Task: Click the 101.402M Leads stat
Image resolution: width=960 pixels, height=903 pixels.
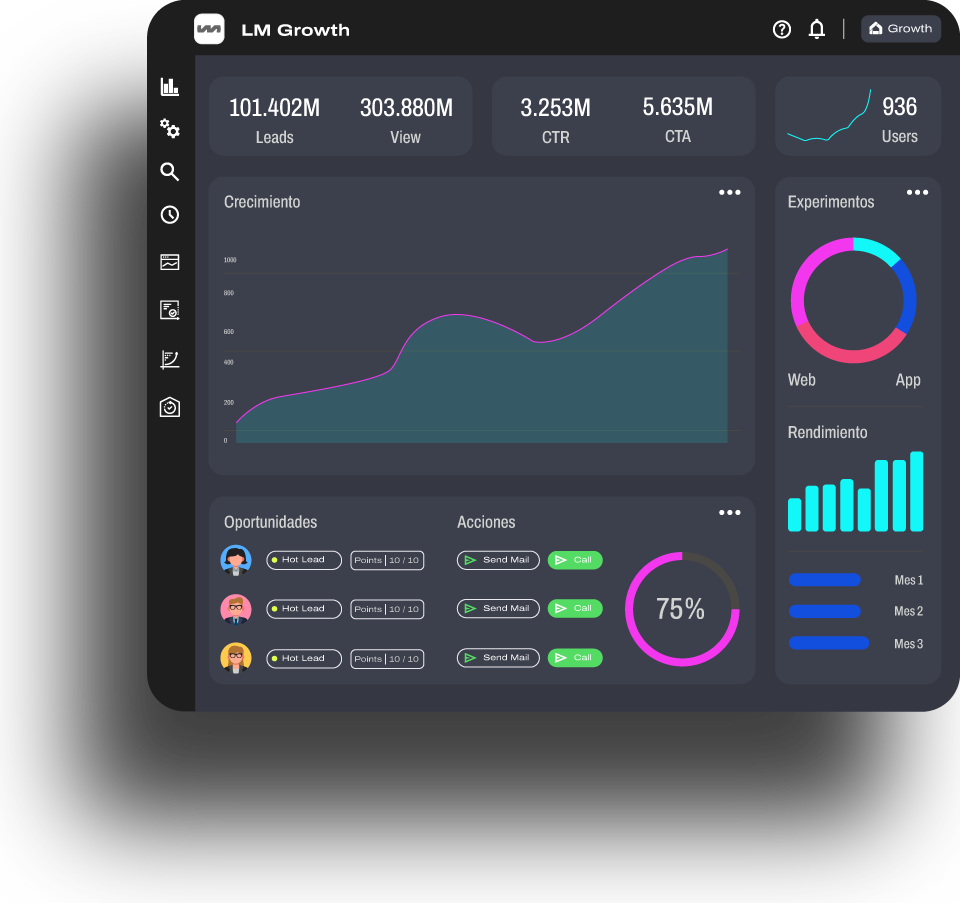Action: [x=274, y=120]
